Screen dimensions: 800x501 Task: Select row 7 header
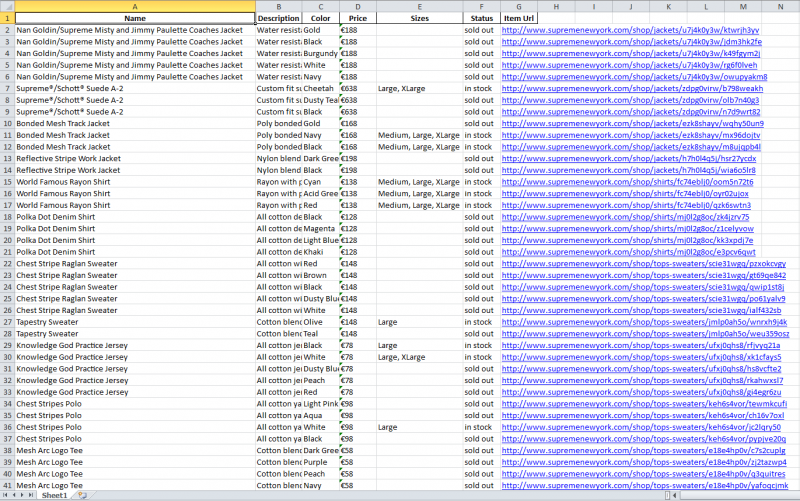(7, 88)
